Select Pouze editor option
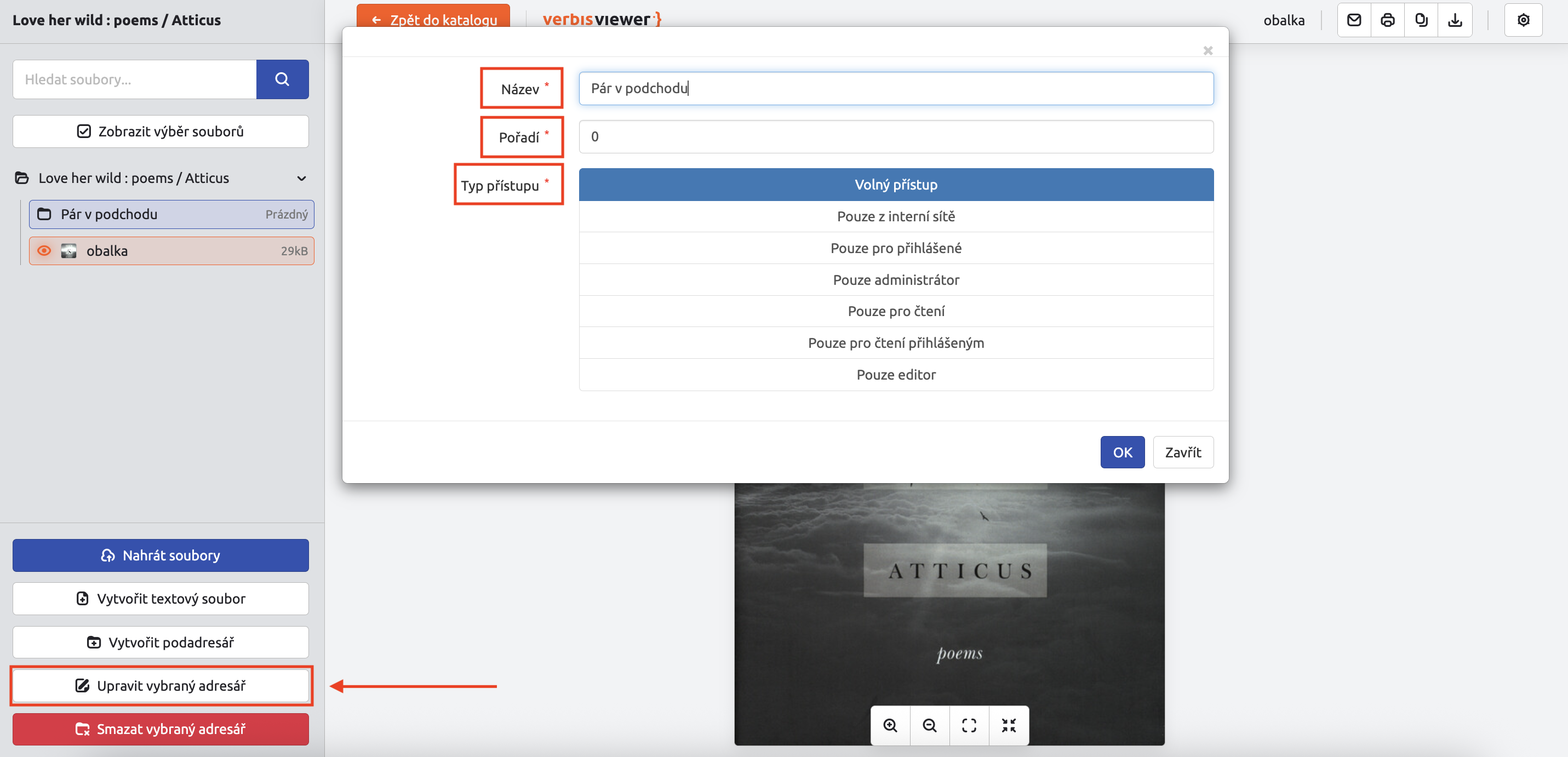1568x757 pixels. pyautogui.click(x=896, y=374)
